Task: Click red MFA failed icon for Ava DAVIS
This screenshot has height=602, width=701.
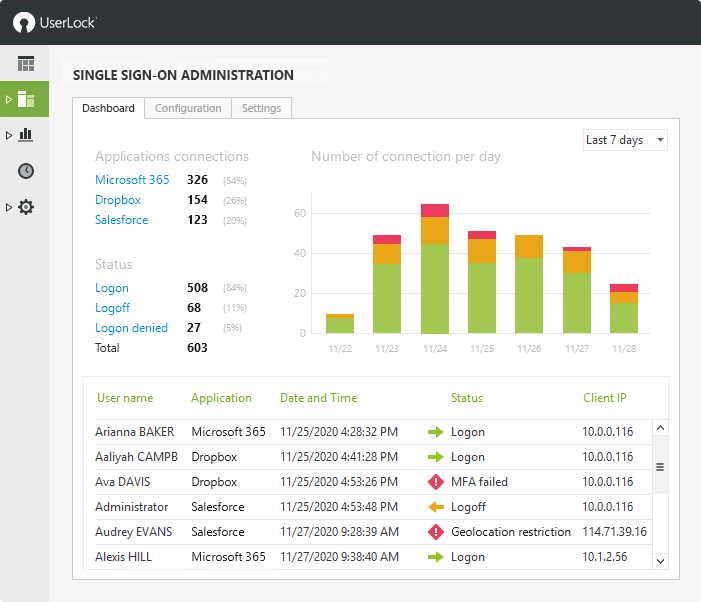Action: pos(436,482)
